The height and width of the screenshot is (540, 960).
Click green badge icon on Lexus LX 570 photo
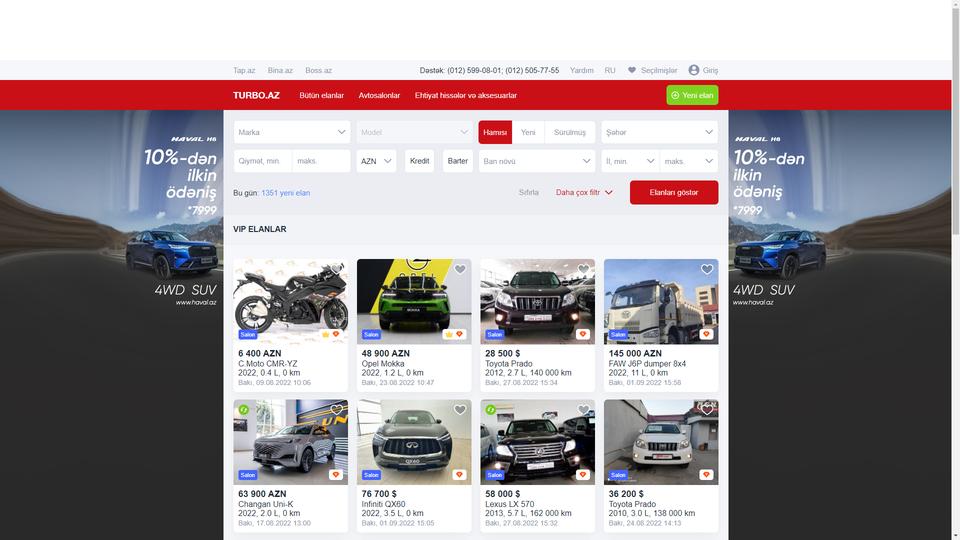tap(490, 410)
